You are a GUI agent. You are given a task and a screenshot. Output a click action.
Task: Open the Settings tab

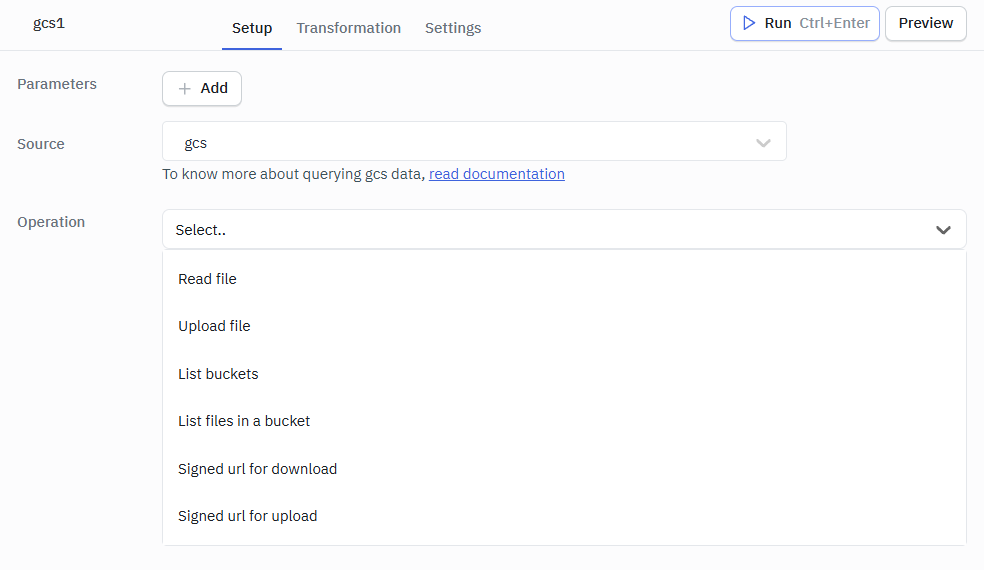click(x=452, y=28)
